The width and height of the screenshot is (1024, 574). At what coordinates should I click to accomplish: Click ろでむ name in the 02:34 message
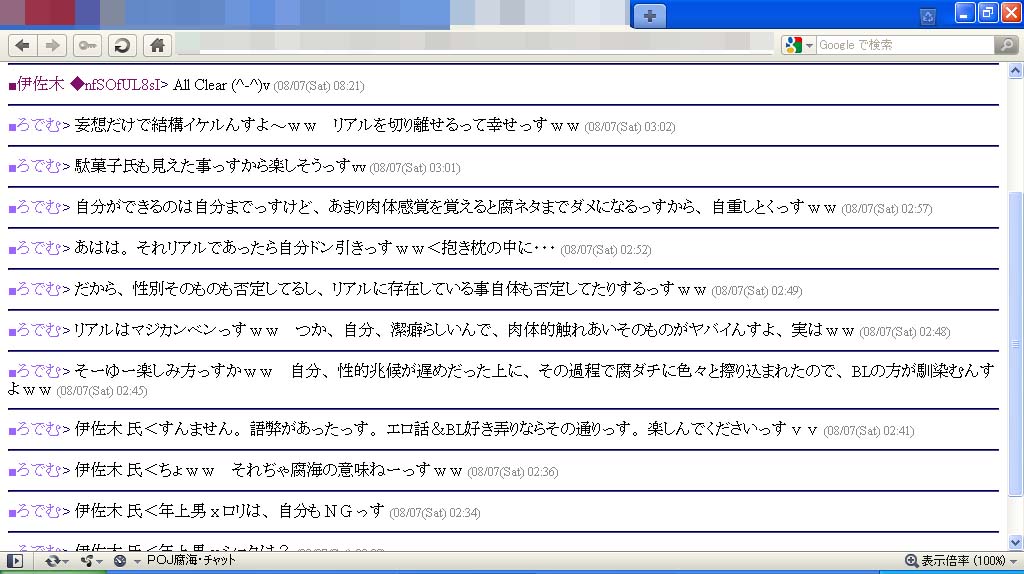click(39, 511)
